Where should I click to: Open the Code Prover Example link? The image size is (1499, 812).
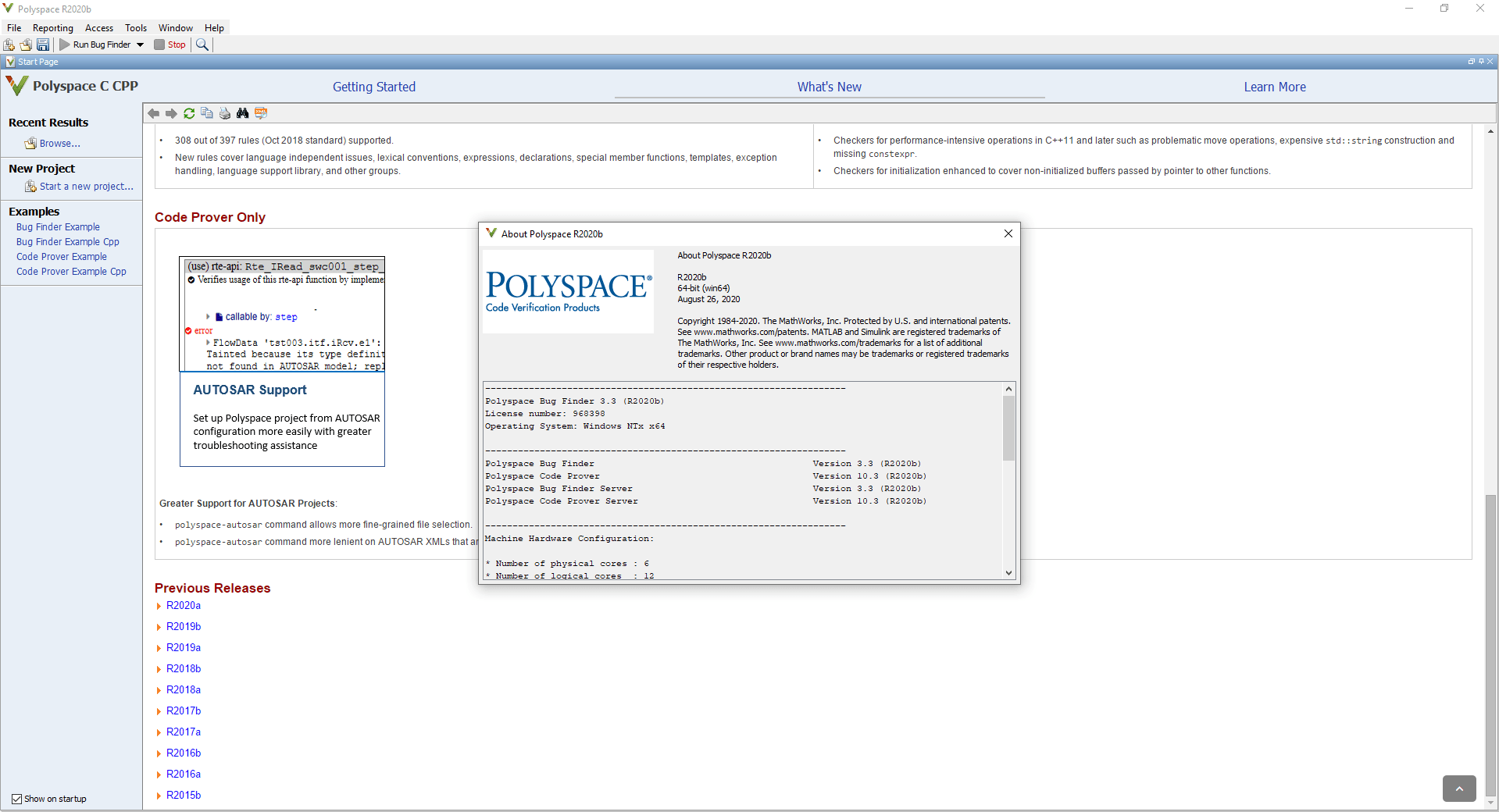62,257
